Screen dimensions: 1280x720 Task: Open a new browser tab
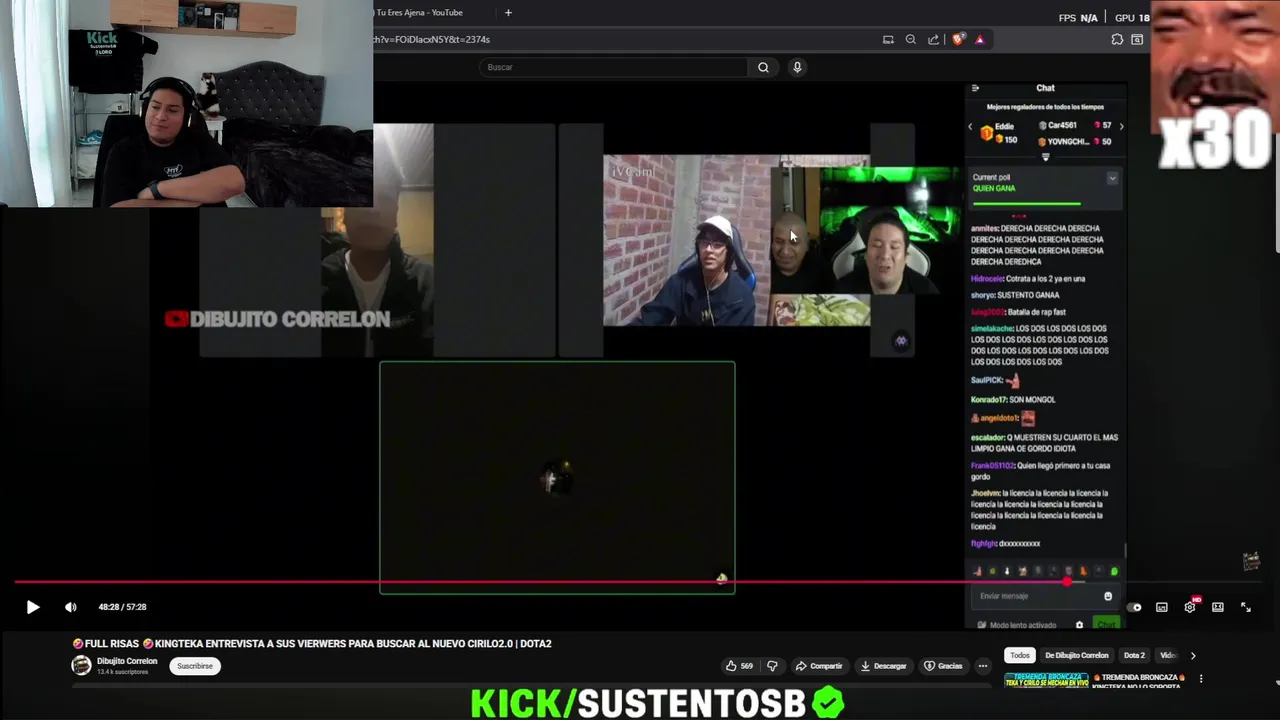tap(508, 13)
